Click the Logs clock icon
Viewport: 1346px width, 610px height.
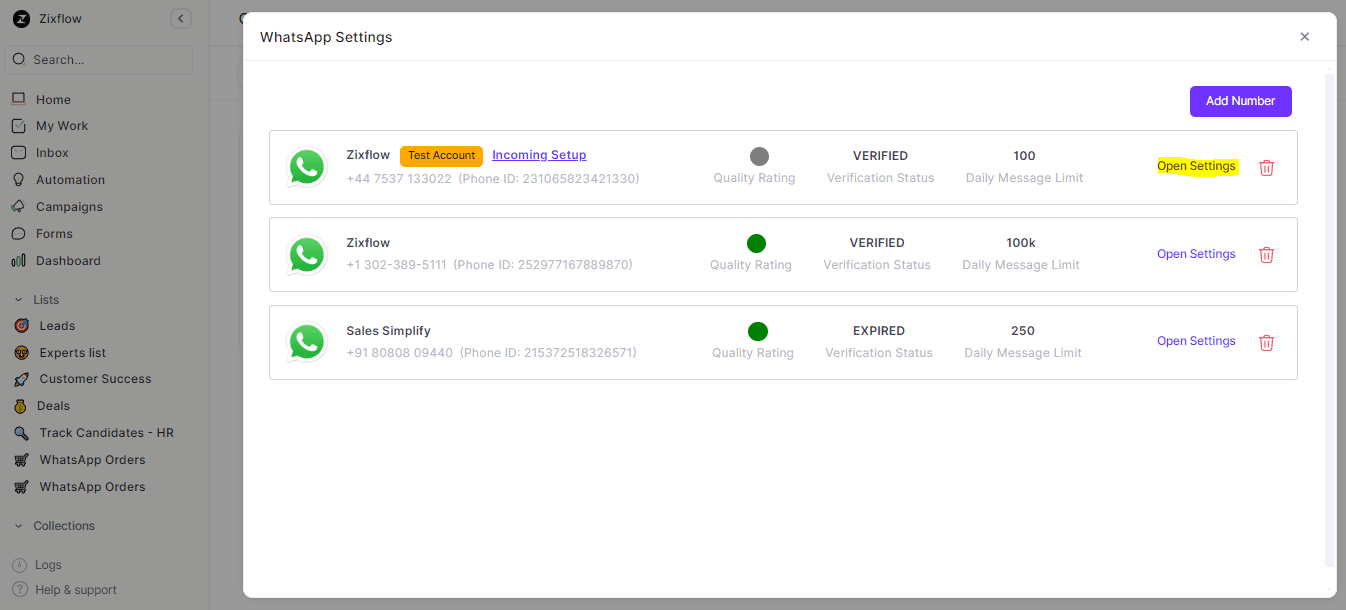coord(19,565)
